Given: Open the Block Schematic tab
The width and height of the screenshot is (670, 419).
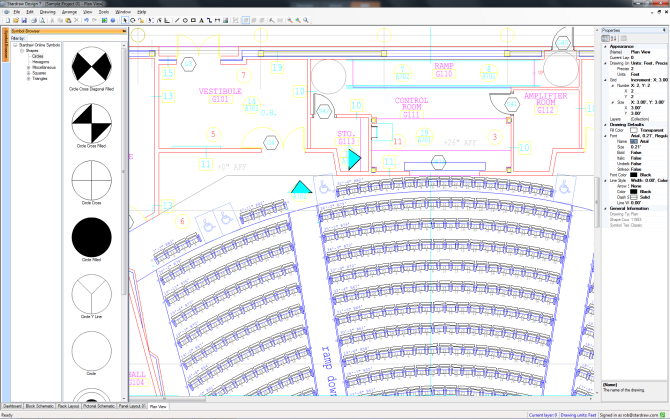Looking at the screenshot, I should pyautogui.click(x=47, y=407).
